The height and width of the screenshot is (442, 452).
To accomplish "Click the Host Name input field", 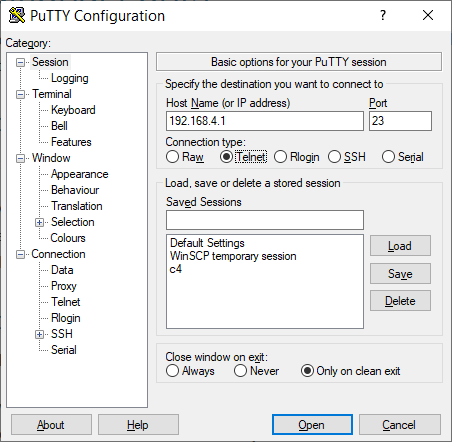I will coord(265,121).
